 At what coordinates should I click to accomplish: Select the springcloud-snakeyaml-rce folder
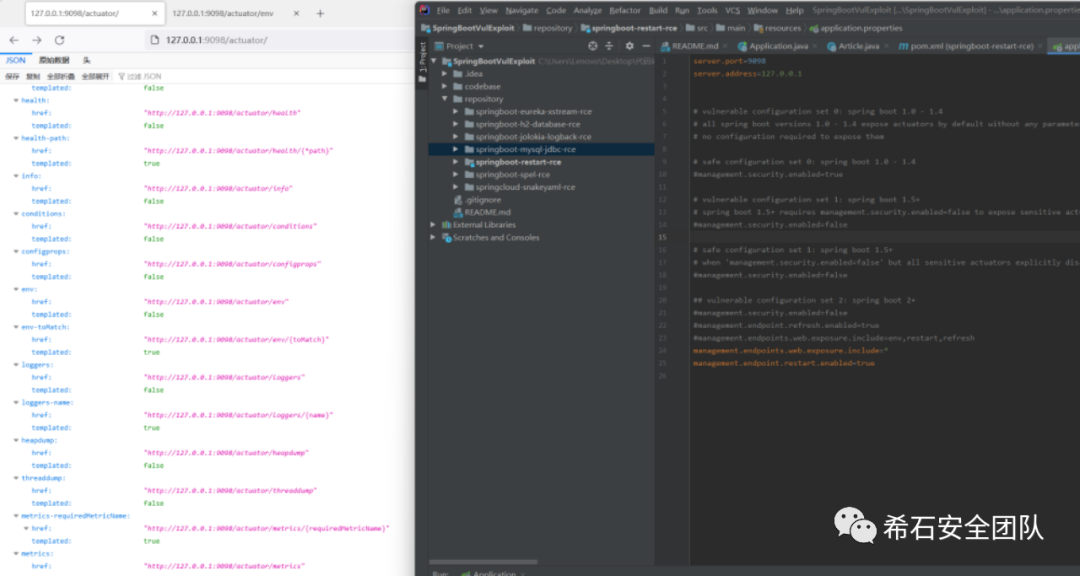pos(525,187)
